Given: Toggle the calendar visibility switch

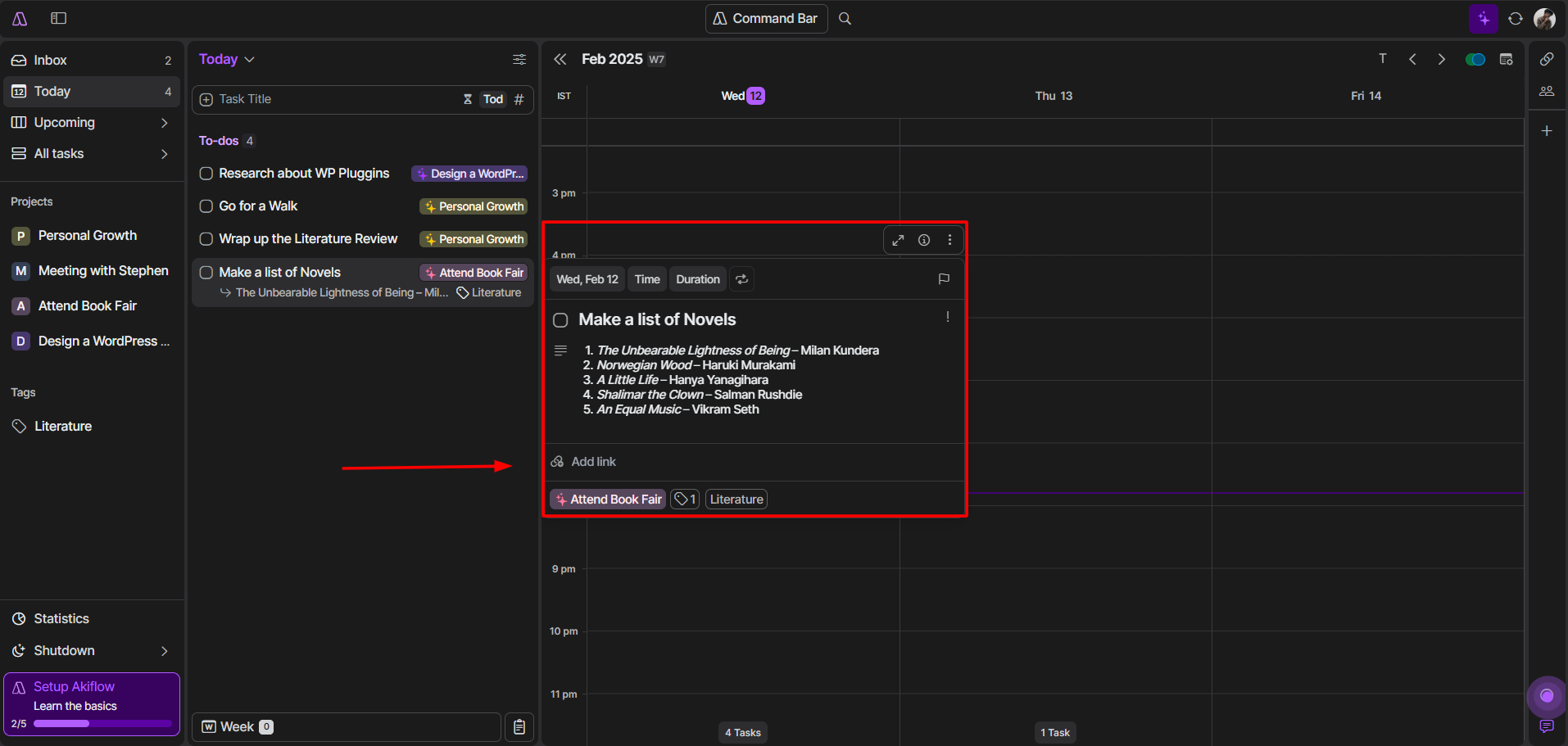Looking at the screenshot, I should [x=1475, y=59].
